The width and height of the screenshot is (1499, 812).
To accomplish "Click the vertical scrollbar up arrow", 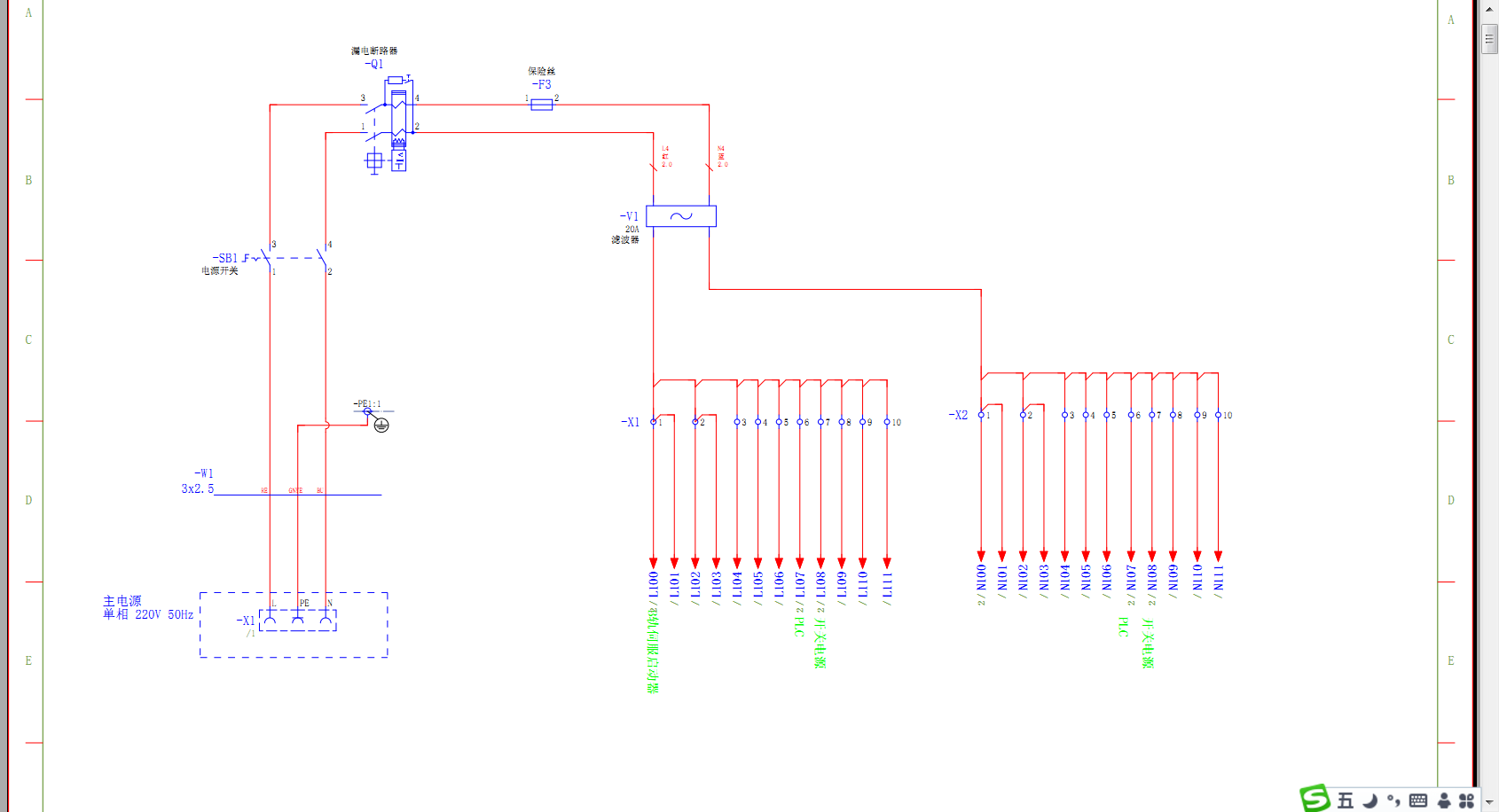I will pos(1489,8).
